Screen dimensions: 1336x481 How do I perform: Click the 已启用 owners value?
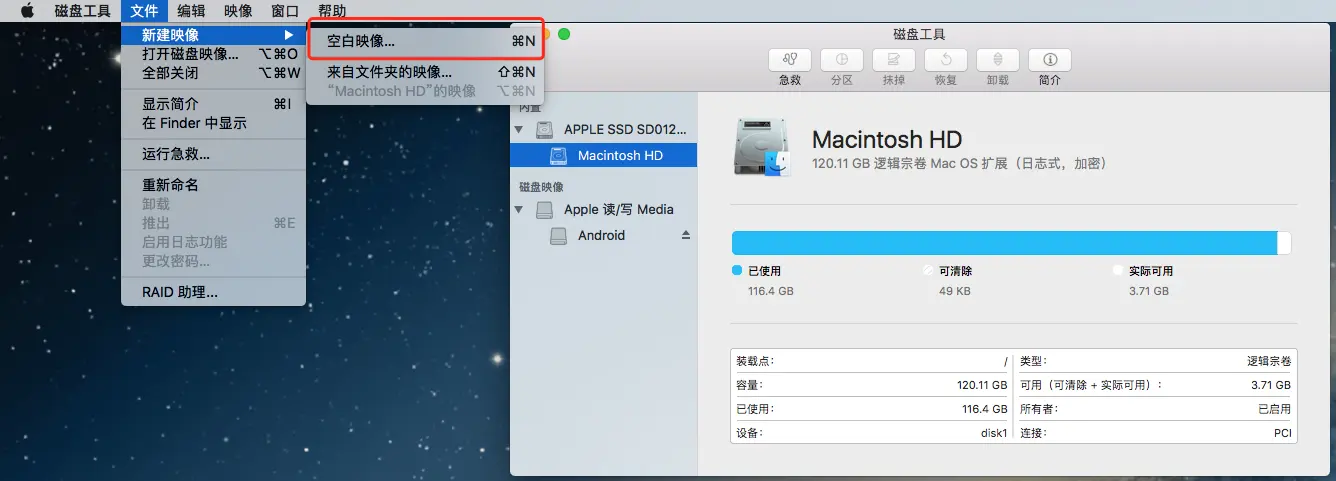[1274, 409]
